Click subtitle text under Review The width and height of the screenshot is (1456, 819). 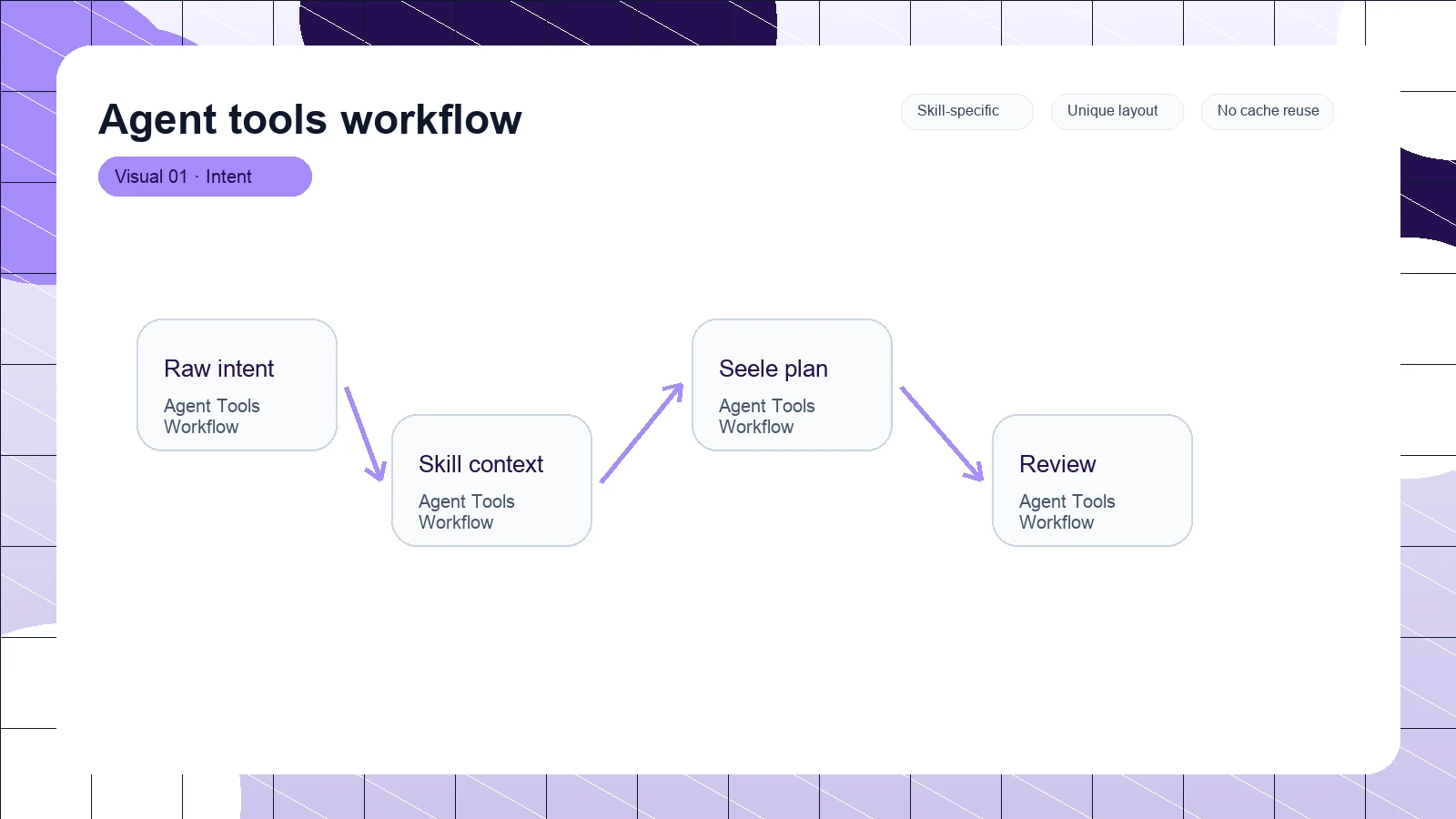[x=1067, y=511]
